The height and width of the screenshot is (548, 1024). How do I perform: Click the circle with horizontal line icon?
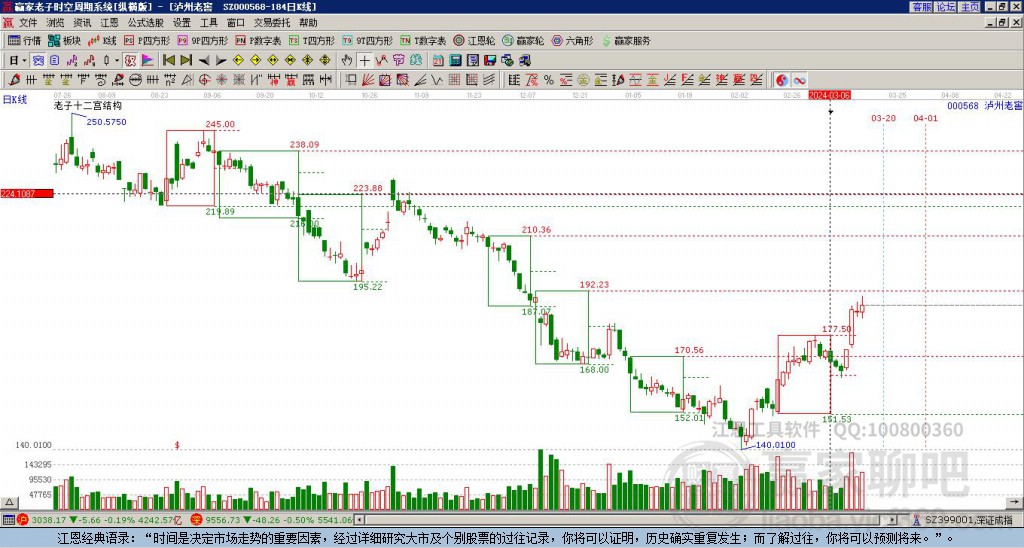pyautogui.click(x=135, y=80)
